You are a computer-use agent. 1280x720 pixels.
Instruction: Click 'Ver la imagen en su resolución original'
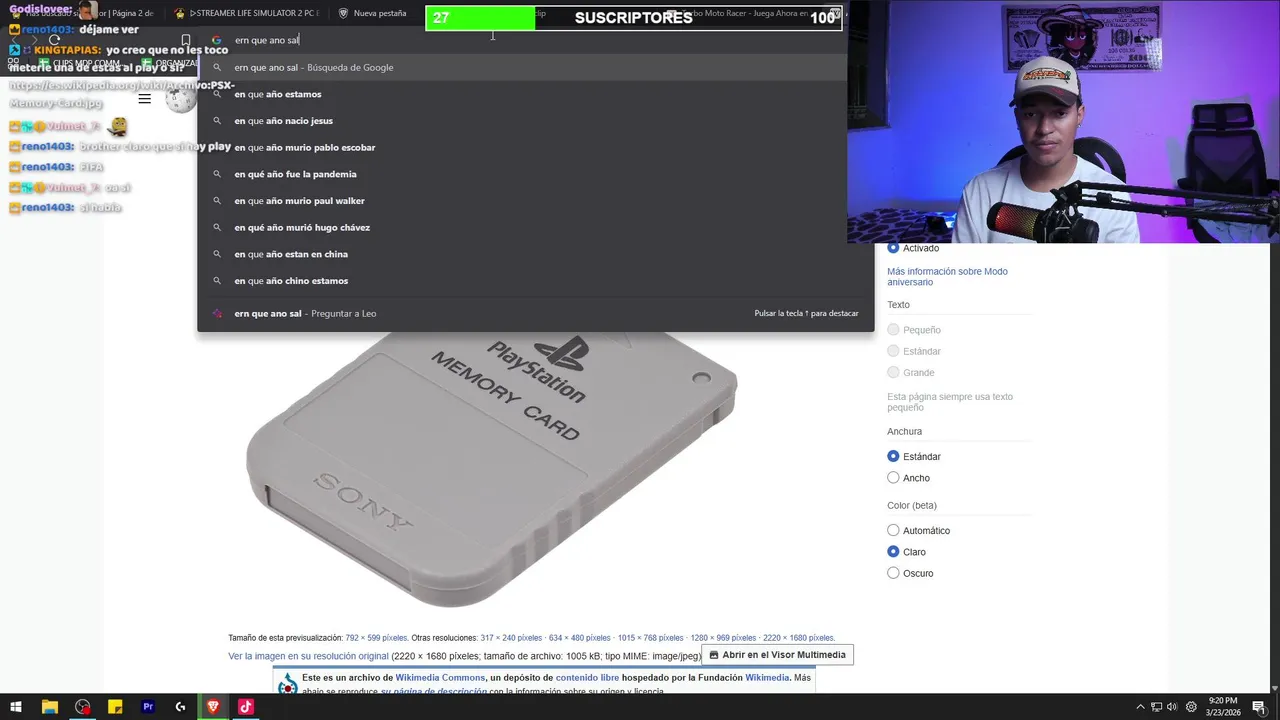[308, 656]
